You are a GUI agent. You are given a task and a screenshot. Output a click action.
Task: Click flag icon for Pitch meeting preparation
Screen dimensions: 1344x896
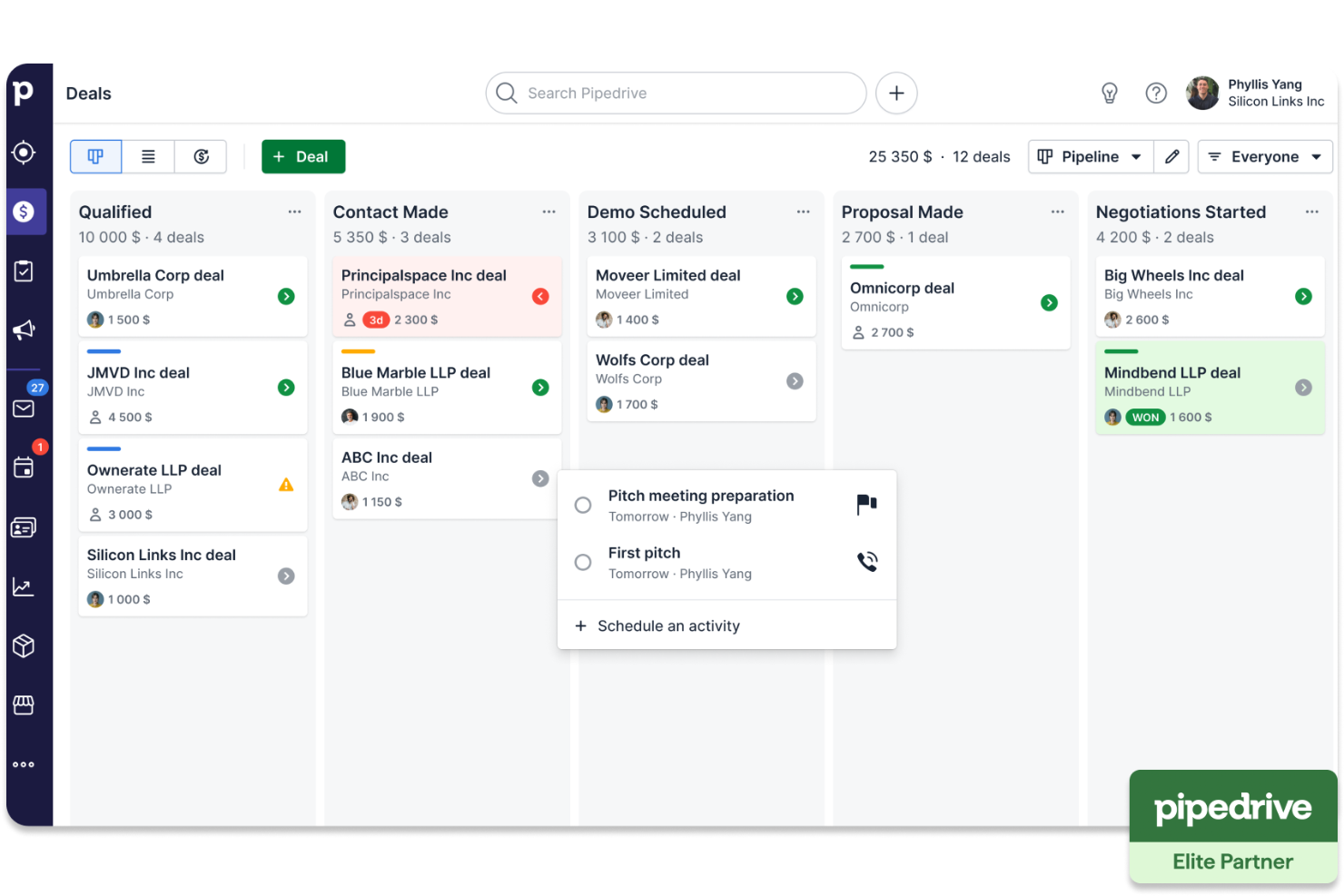tap(867, 504)
